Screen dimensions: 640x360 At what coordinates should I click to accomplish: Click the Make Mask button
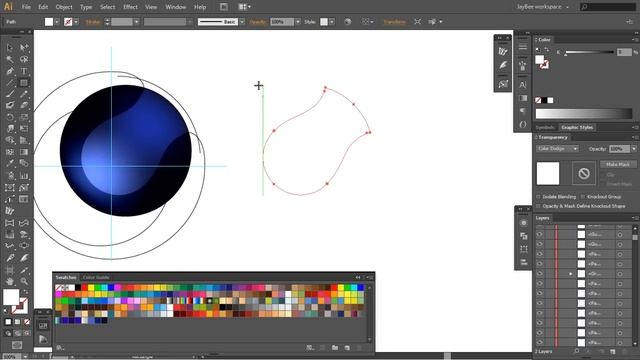[x=618, y=164]
